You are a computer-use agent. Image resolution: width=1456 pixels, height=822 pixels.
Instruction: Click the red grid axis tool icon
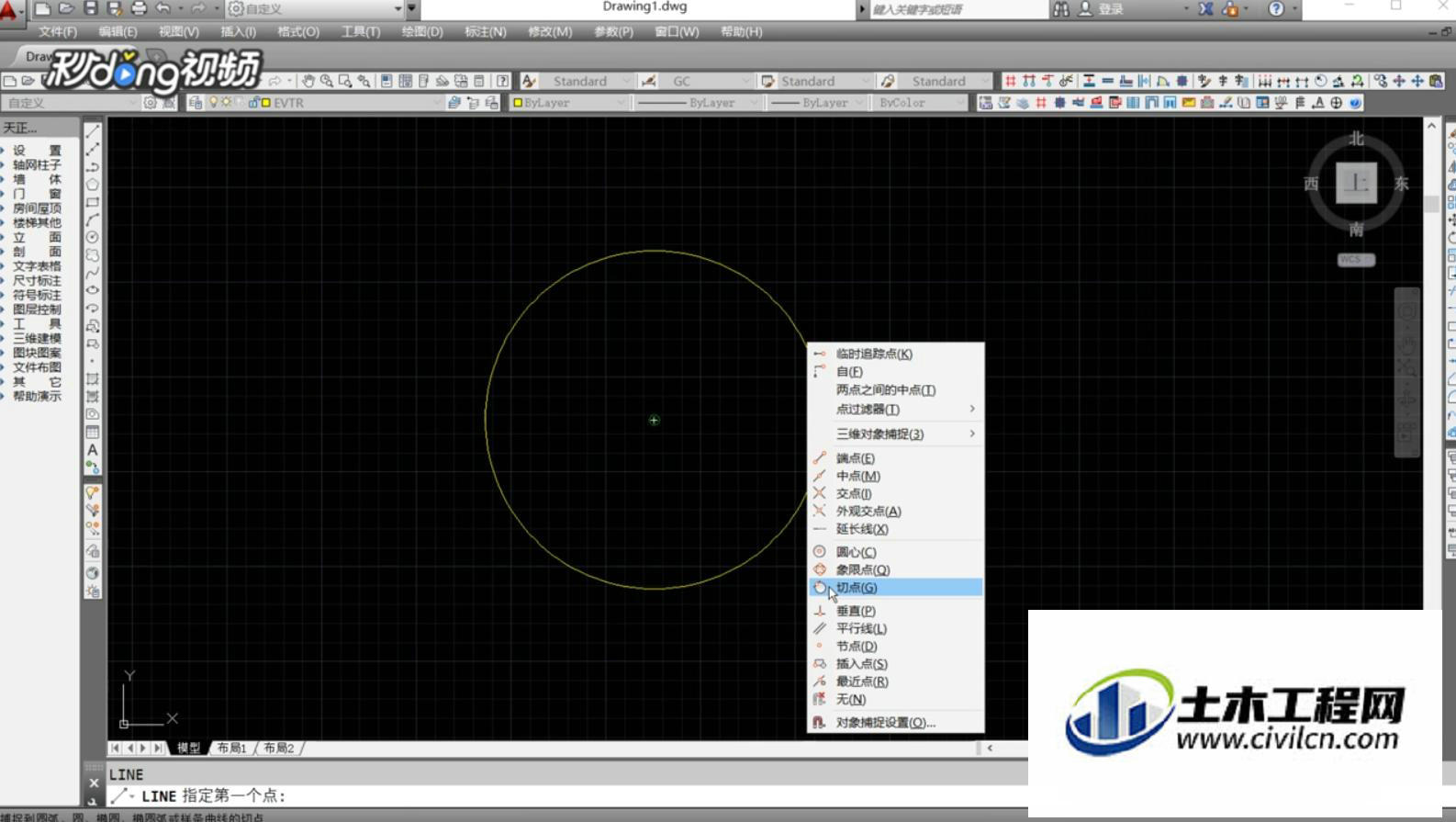pyautogui.click(x=1010, y=81)
